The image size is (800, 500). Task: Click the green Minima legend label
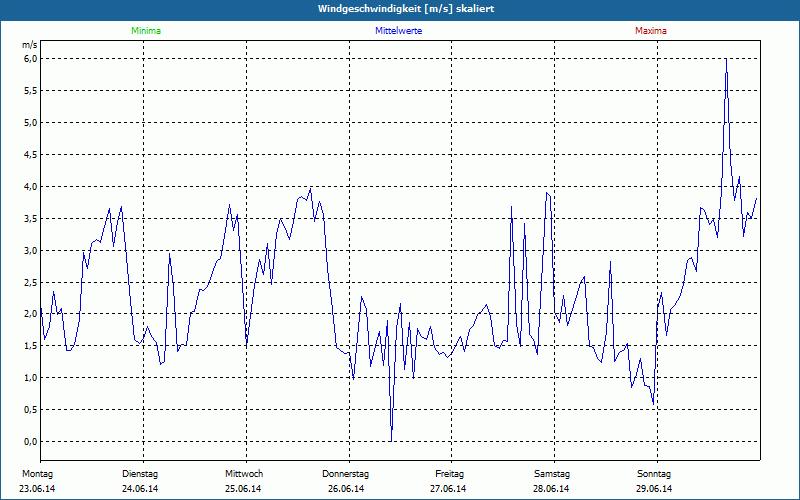(146, 31)
